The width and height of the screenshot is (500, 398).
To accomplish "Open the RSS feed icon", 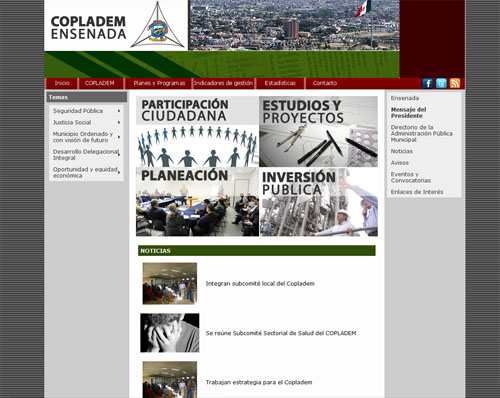I will click(x=455, y=83).
